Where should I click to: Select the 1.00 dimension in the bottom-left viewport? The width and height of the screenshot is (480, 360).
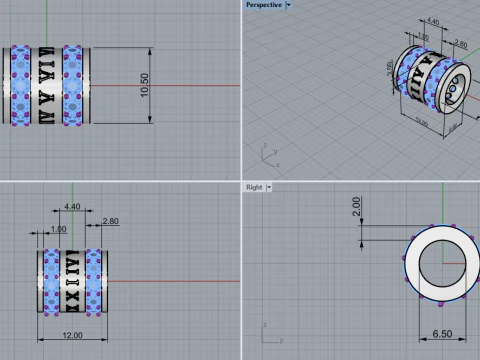click(x=58, y=229)
